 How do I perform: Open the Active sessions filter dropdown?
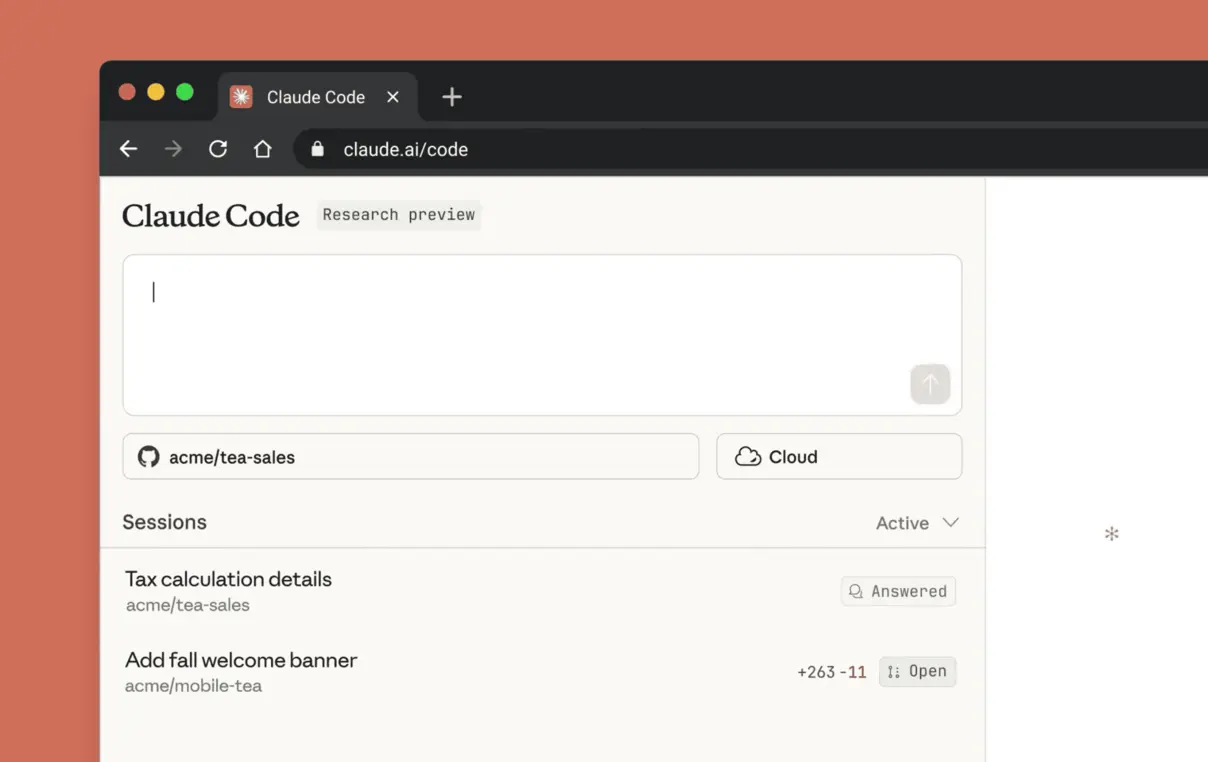pyautogui.click(x=916, y=522)
